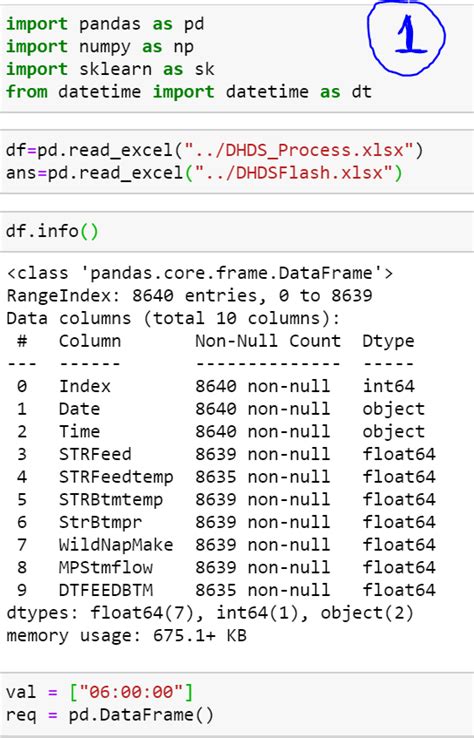Click the 'memory usage: 675.1+ KB' line
Viewport: 474px width, 738px height.
point(126,635)
